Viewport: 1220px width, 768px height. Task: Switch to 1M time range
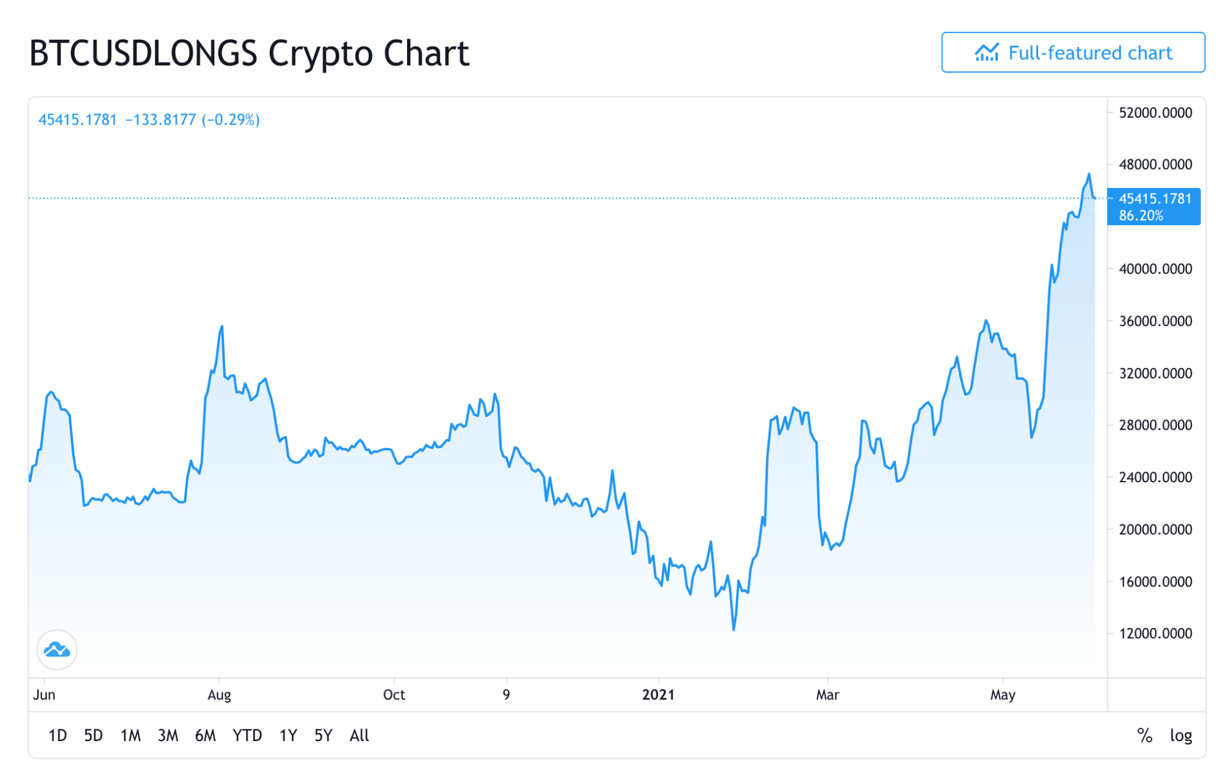tap(130, 736)
